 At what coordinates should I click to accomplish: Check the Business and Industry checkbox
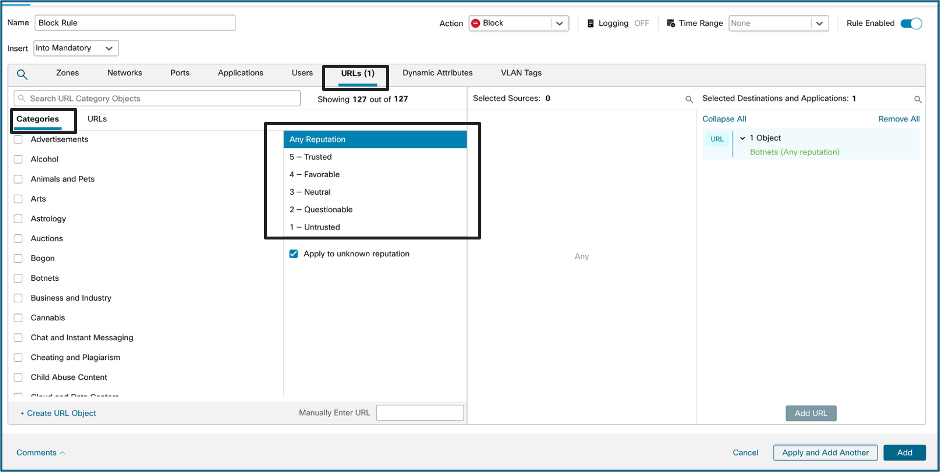point(19,298)
